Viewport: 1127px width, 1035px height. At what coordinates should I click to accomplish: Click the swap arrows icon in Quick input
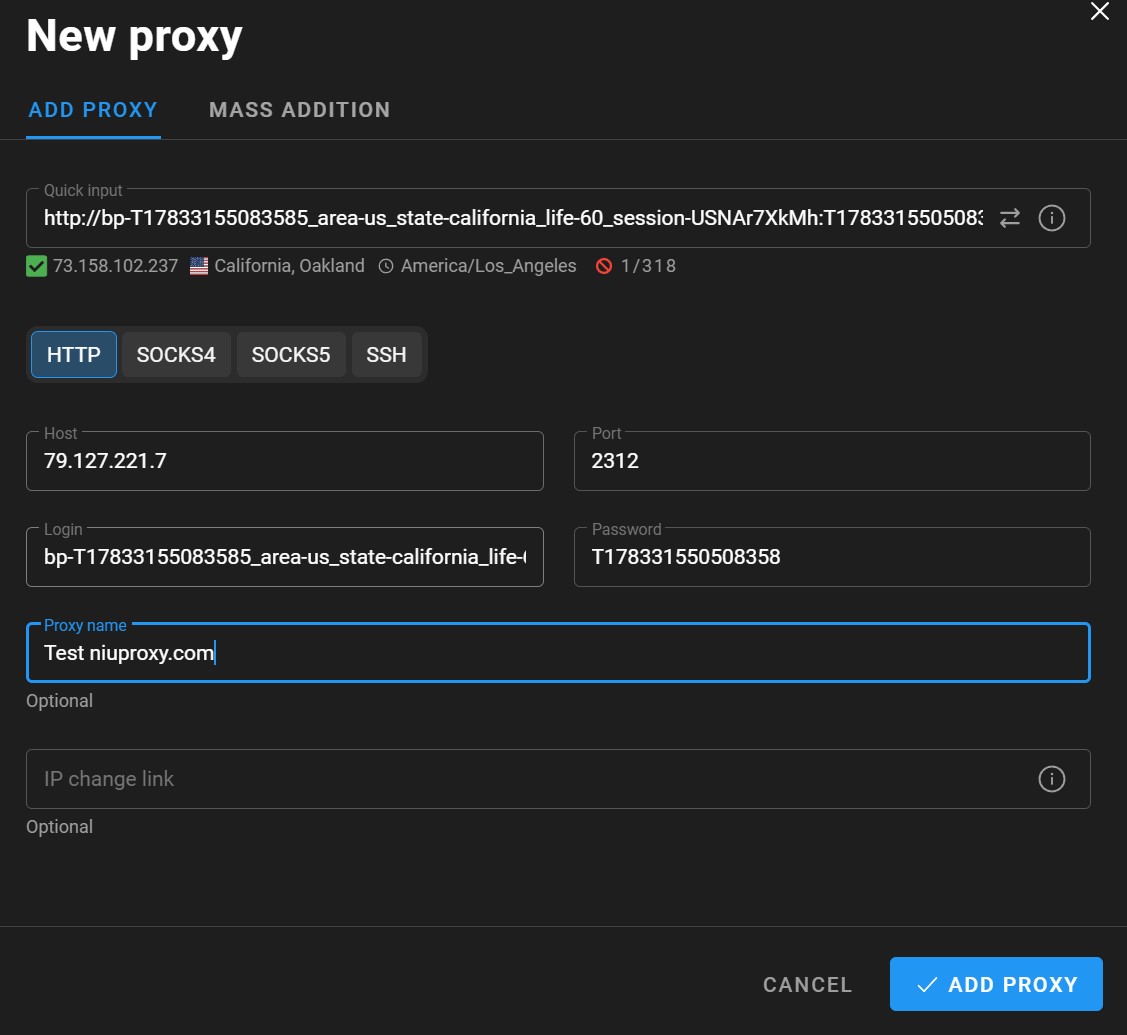(x=1009, y=218)
